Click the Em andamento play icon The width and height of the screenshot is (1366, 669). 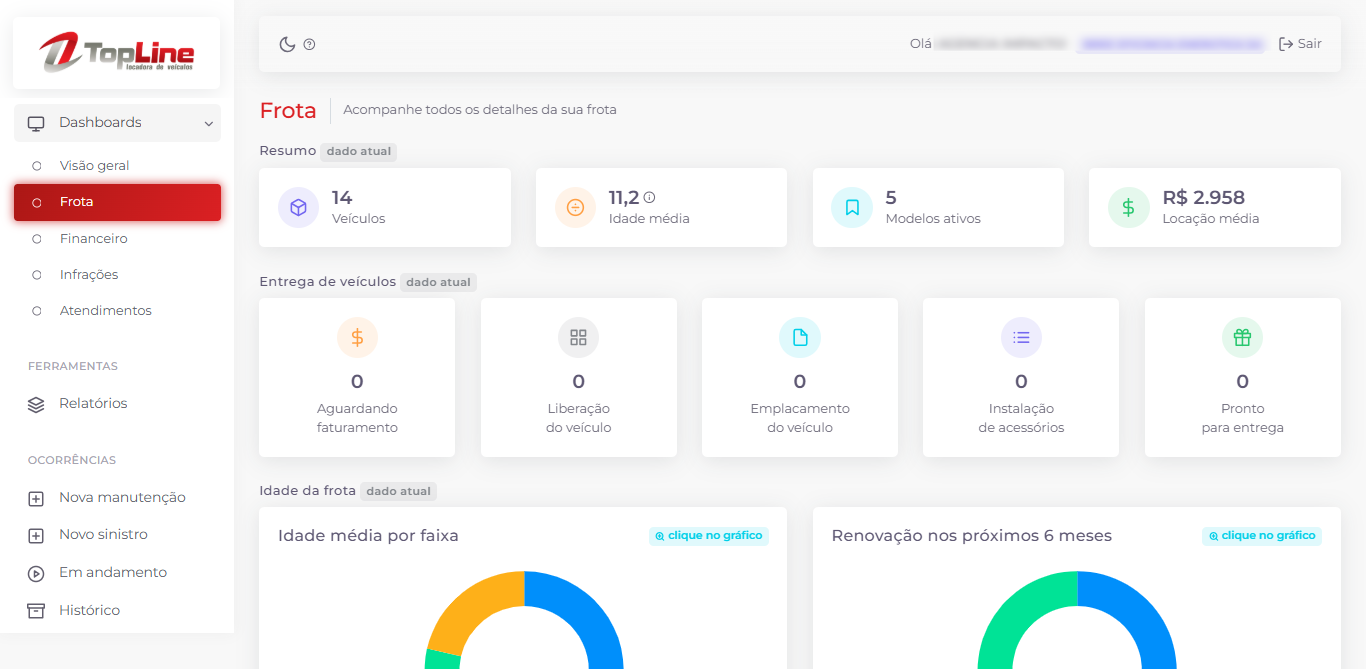click(x=36, y=573)
